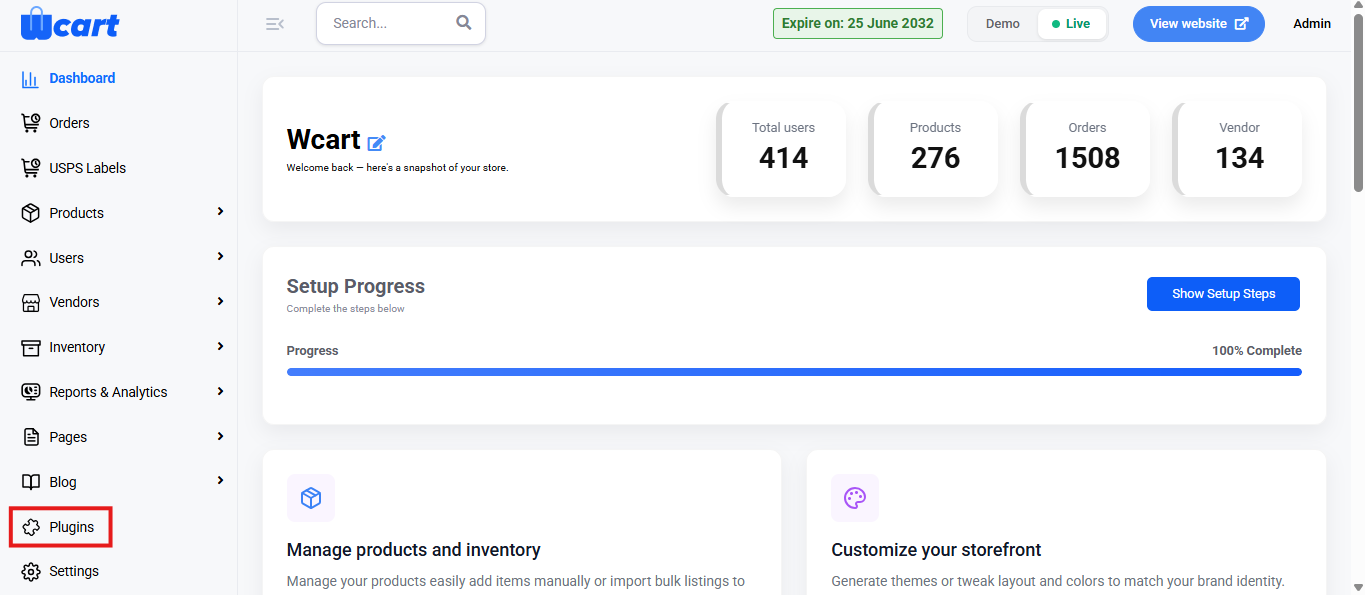Image resolution: width=1365 pixels, height=595 pixels.
Task: Switch to Demo mode
Action: pos(1003,24)
